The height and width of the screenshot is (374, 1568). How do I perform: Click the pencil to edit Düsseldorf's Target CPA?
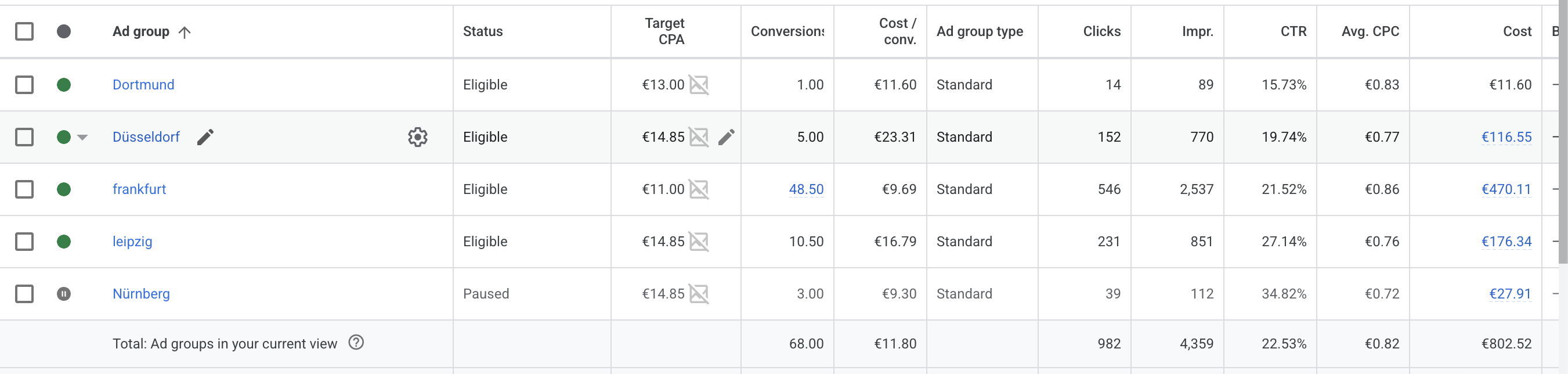tap(727, 137)
